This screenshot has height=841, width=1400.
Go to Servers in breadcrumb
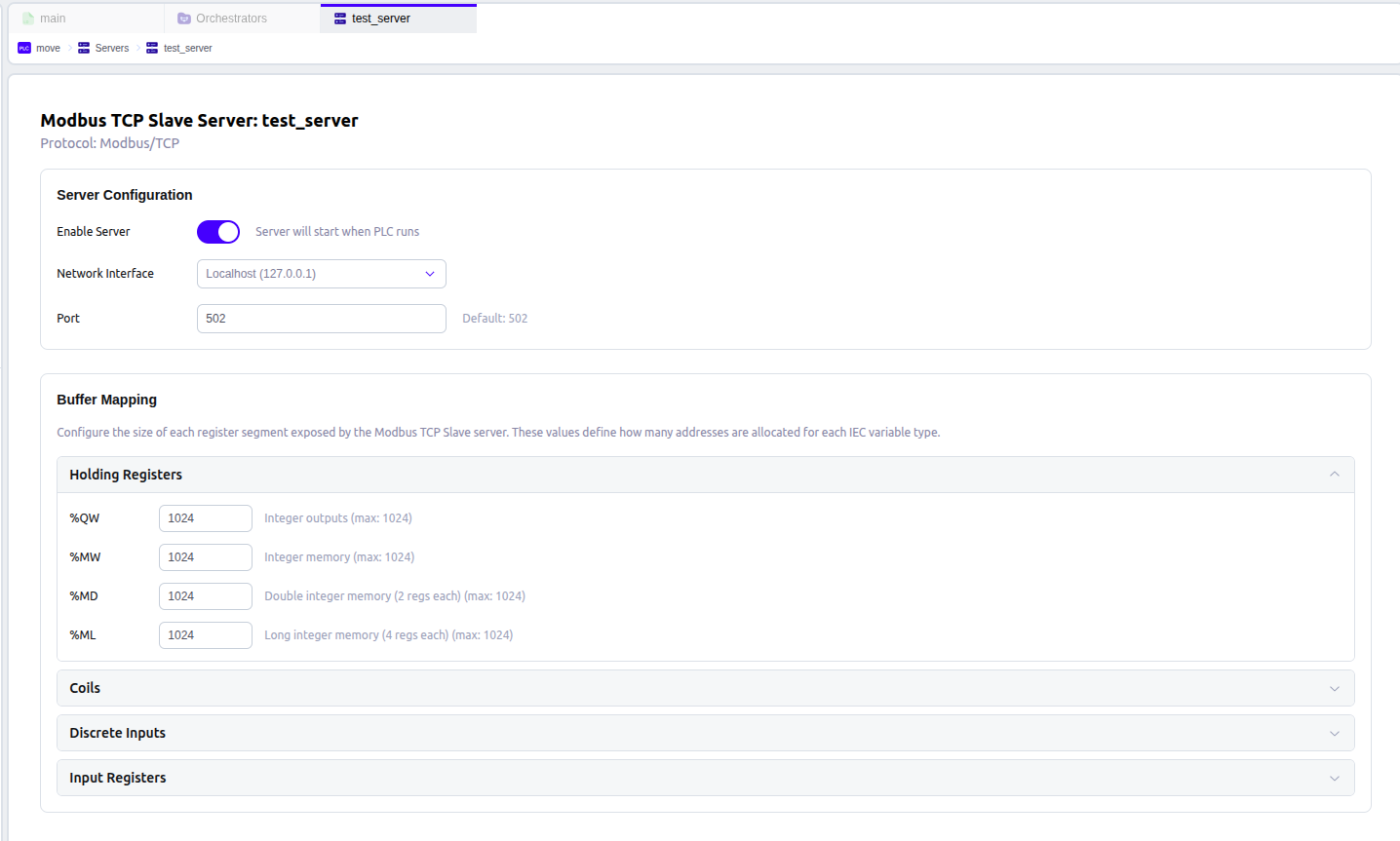pyautogui.click(x=112, y=48)
